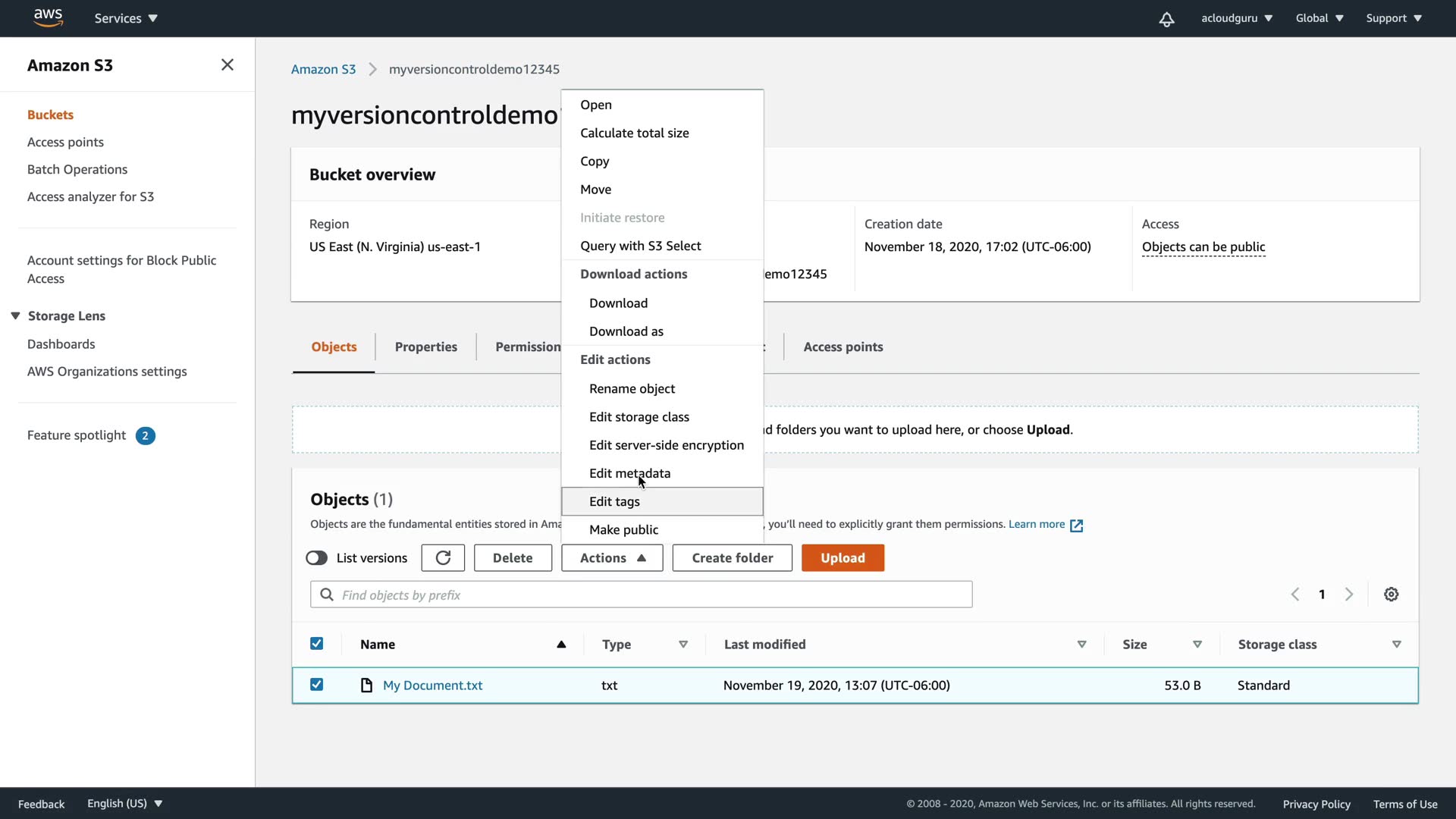Click the search magnifier icon in prefix field
The height and width of the screenshot is (819, 1456).
tap(327, 595)
